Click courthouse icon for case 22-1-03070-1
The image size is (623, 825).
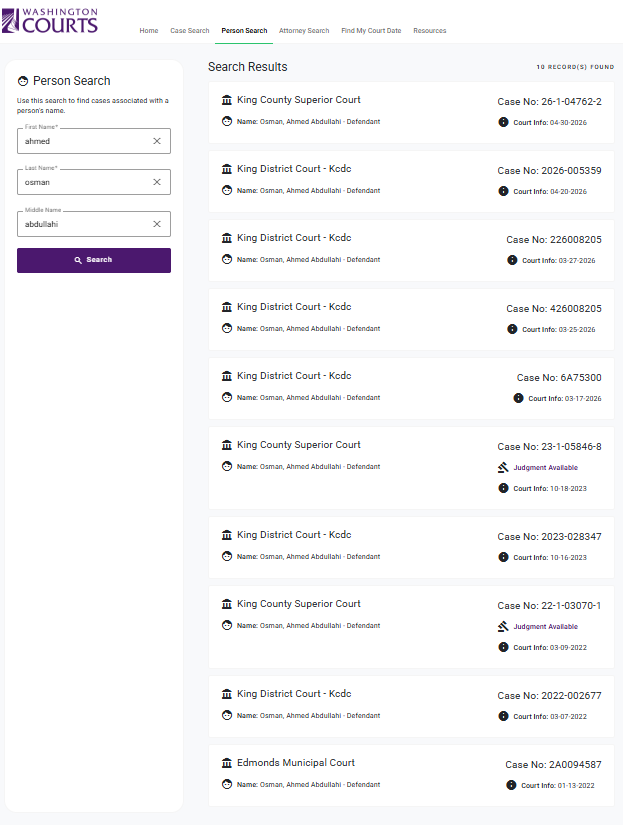(227, 604)
